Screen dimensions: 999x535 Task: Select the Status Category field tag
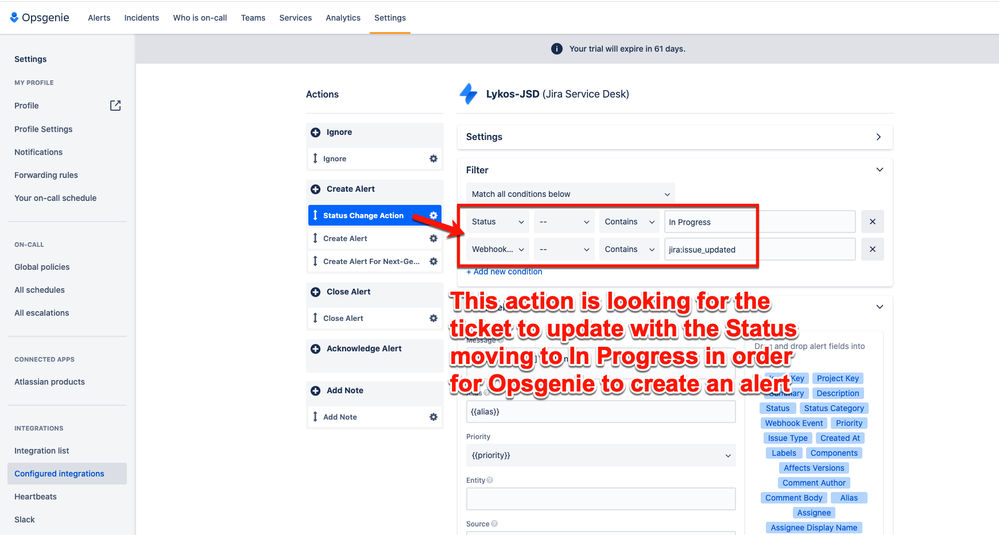(834, 408)
